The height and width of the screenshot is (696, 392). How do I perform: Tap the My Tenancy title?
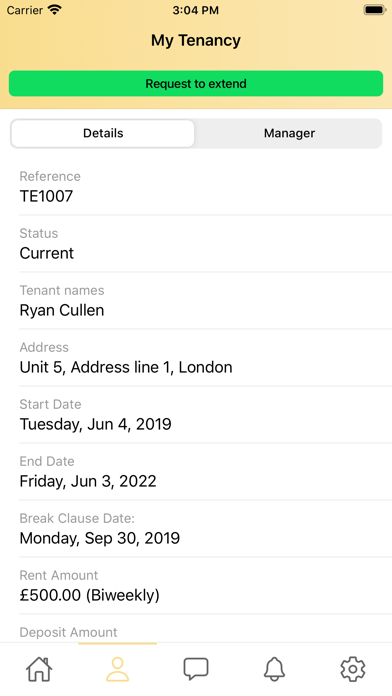[196, 40]
